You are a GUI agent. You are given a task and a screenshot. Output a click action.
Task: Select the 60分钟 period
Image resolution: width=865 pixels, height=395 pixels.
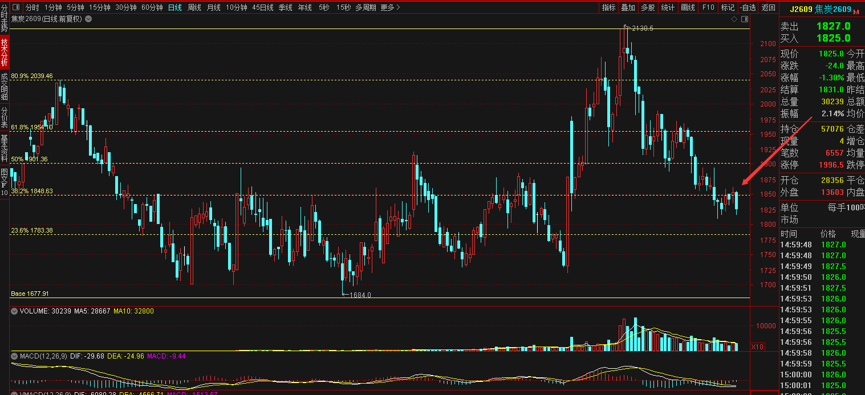pos(152,8)
